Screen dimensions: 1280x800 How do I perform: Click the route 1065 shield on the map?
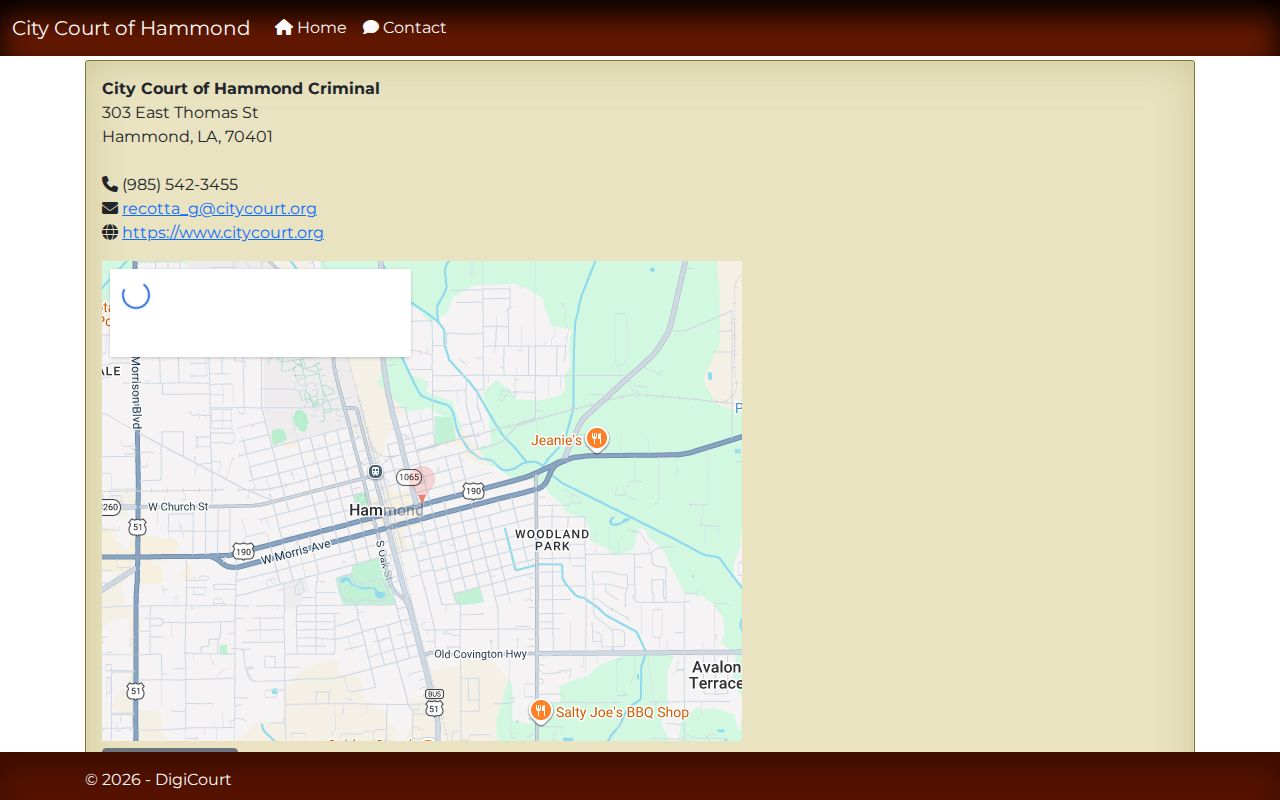pos(408,477)
